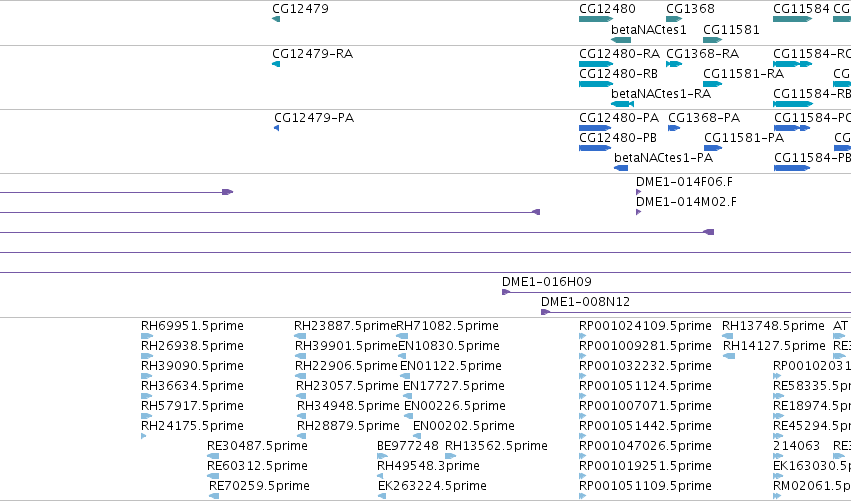Select EST RH22906.5prime
The width and height of the screenshot is (851, 501).
[x=346, y=366]
